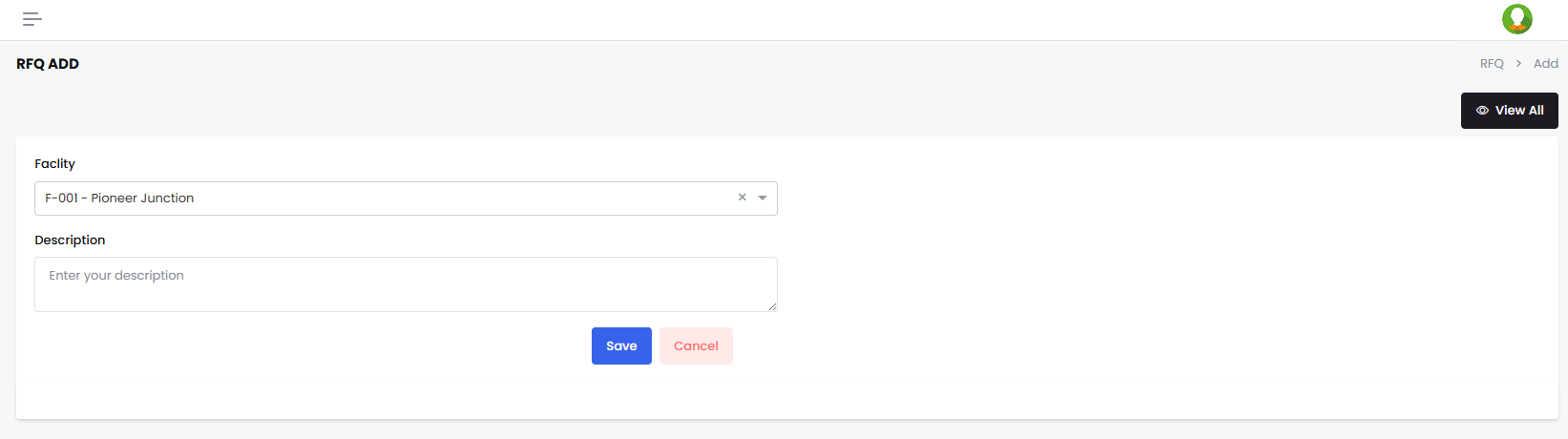Open the hamburger sidebar menu
This screenshot has height=439, width=1568.
click(32, 19)
